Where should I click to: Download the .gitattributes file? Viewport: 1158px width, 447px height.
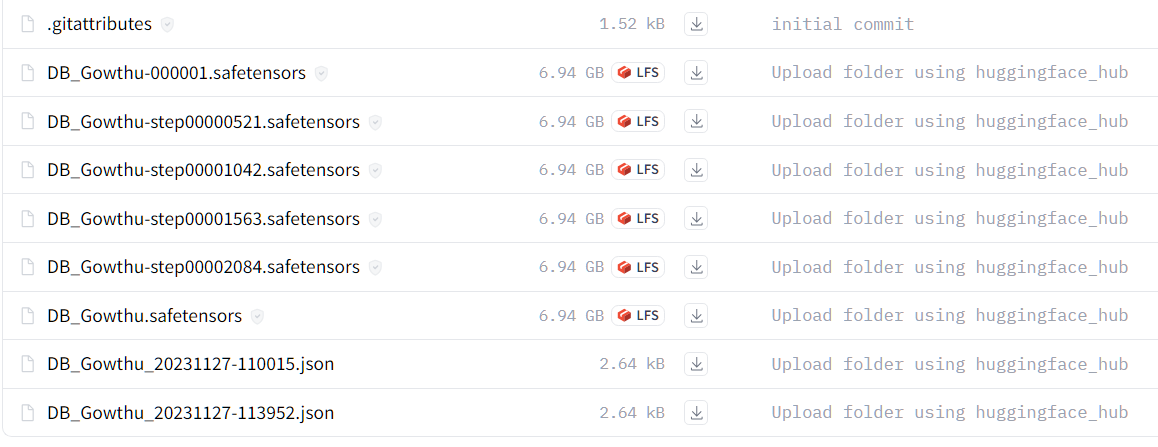(x=696, y=24)
